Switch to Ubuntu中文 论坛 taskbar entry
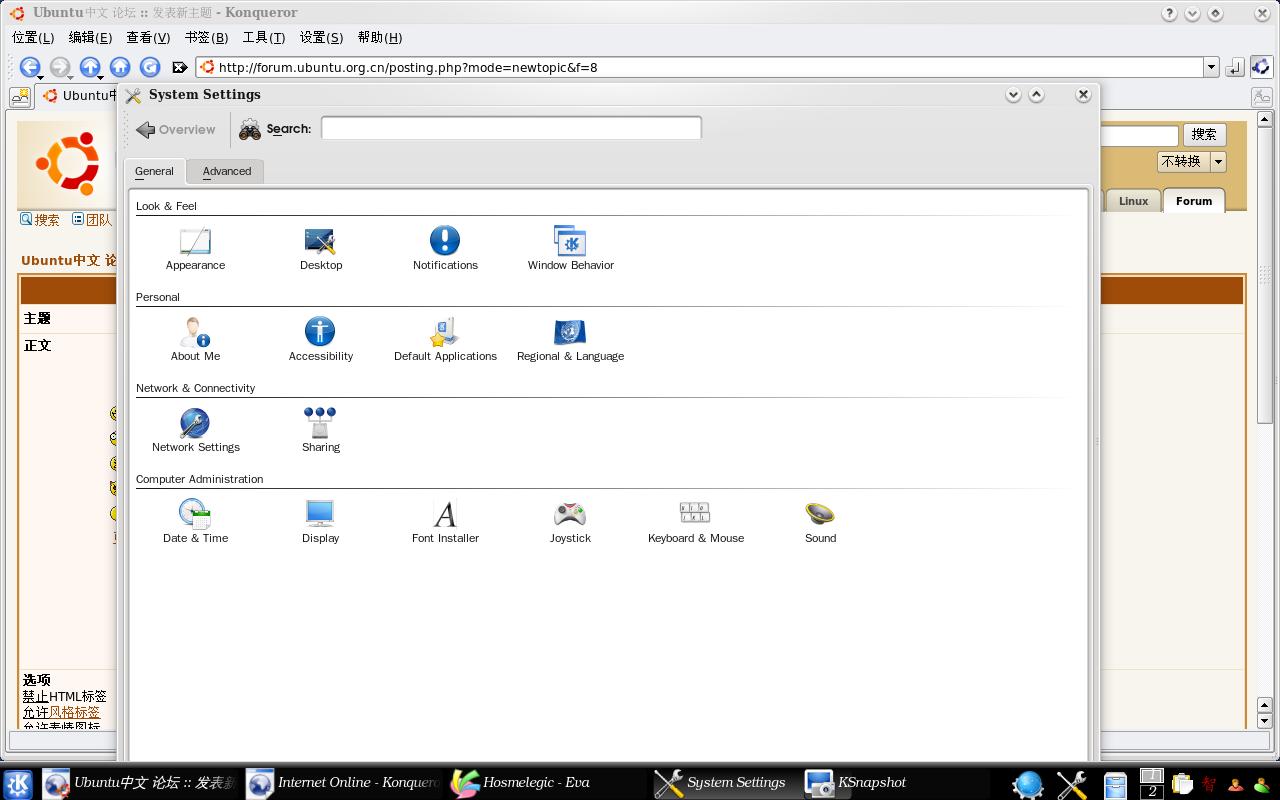Viewport: 1280px width, 800px height. (x=139, y=783)
